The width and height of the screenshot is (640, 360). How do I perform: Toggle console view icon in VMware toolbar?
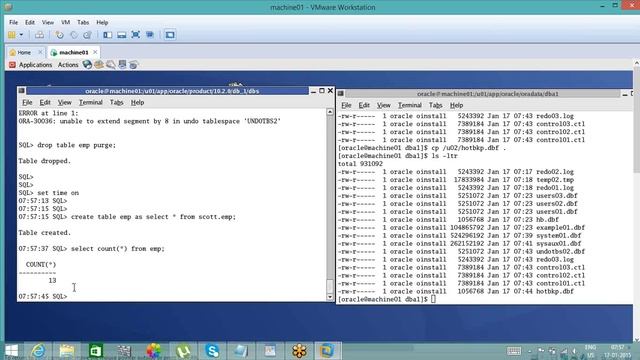(170, 35)
